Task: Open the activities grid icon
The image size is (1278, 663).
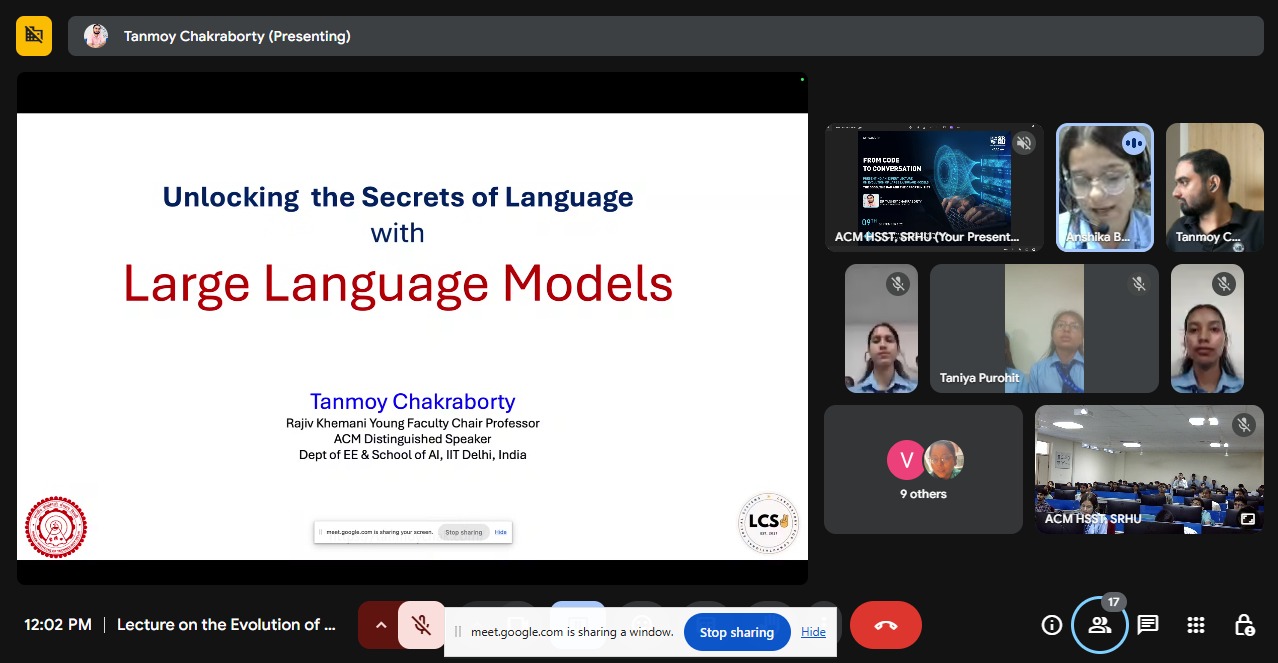Action: [x=1196, y=625]
